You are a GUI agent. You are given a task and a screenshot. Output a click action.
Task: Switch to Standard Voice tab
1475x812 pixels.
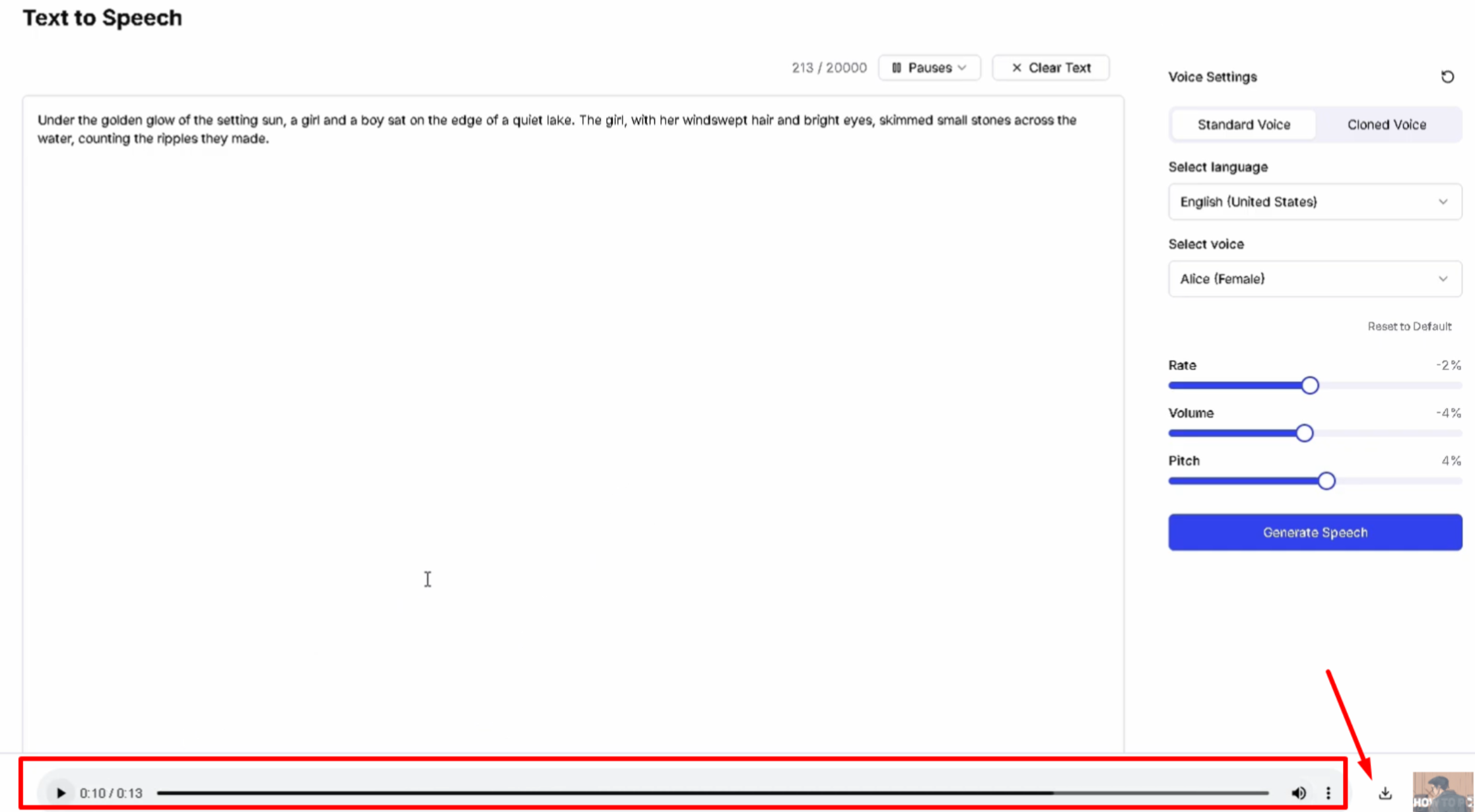(1243, 124)
